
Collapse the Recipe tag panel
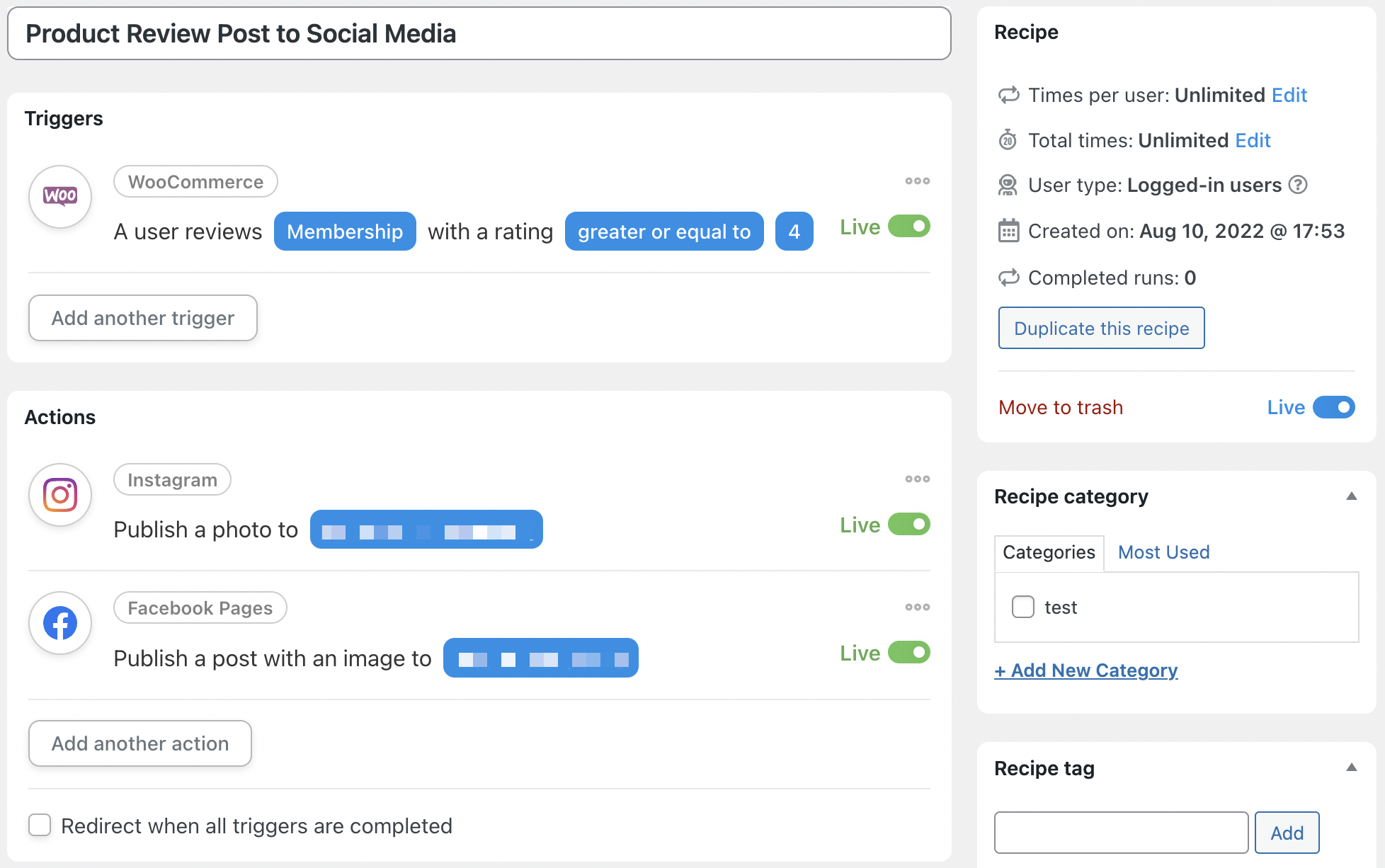coord(1351,767)
